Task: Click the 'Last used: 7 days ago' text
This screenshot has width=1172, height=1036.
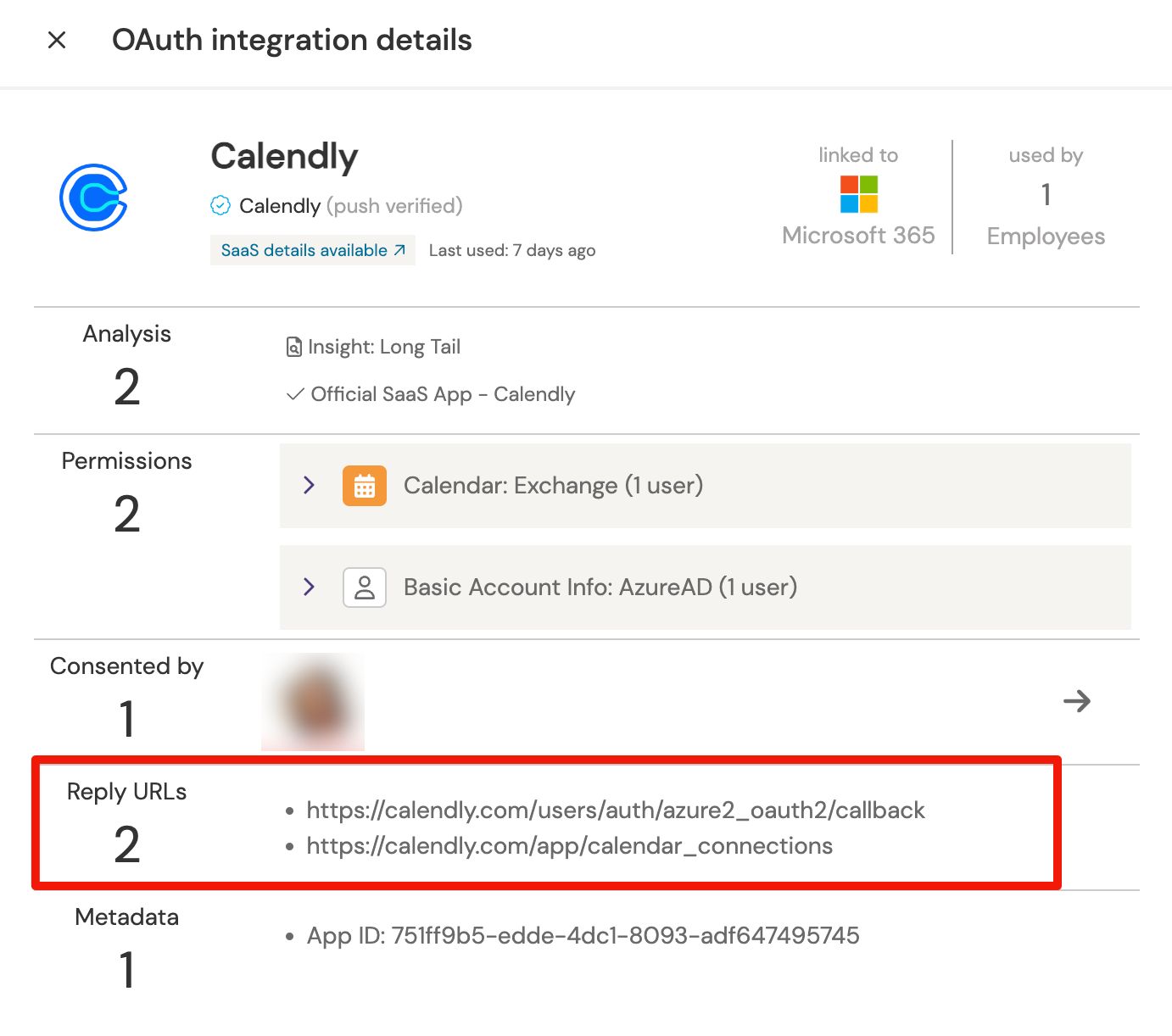Action: [512, 250]
